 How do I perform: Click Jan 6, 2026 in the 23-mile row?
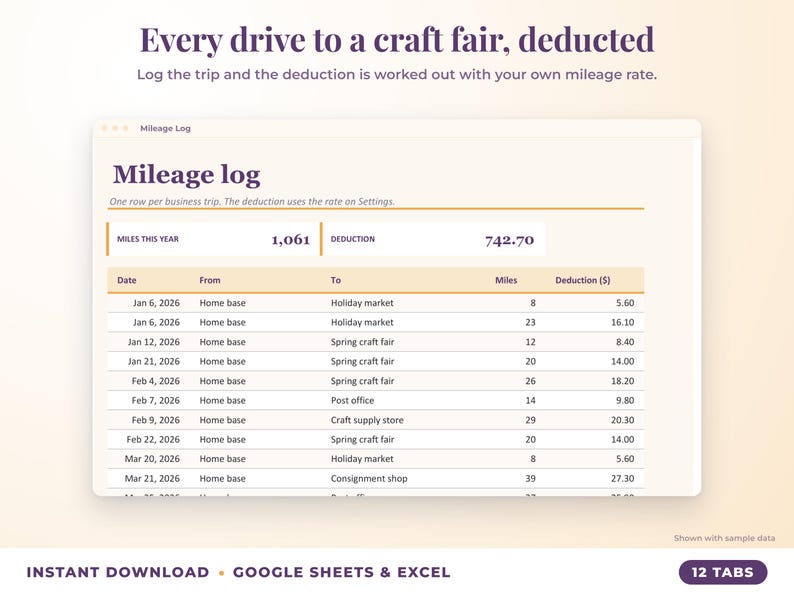click(156, 322)
